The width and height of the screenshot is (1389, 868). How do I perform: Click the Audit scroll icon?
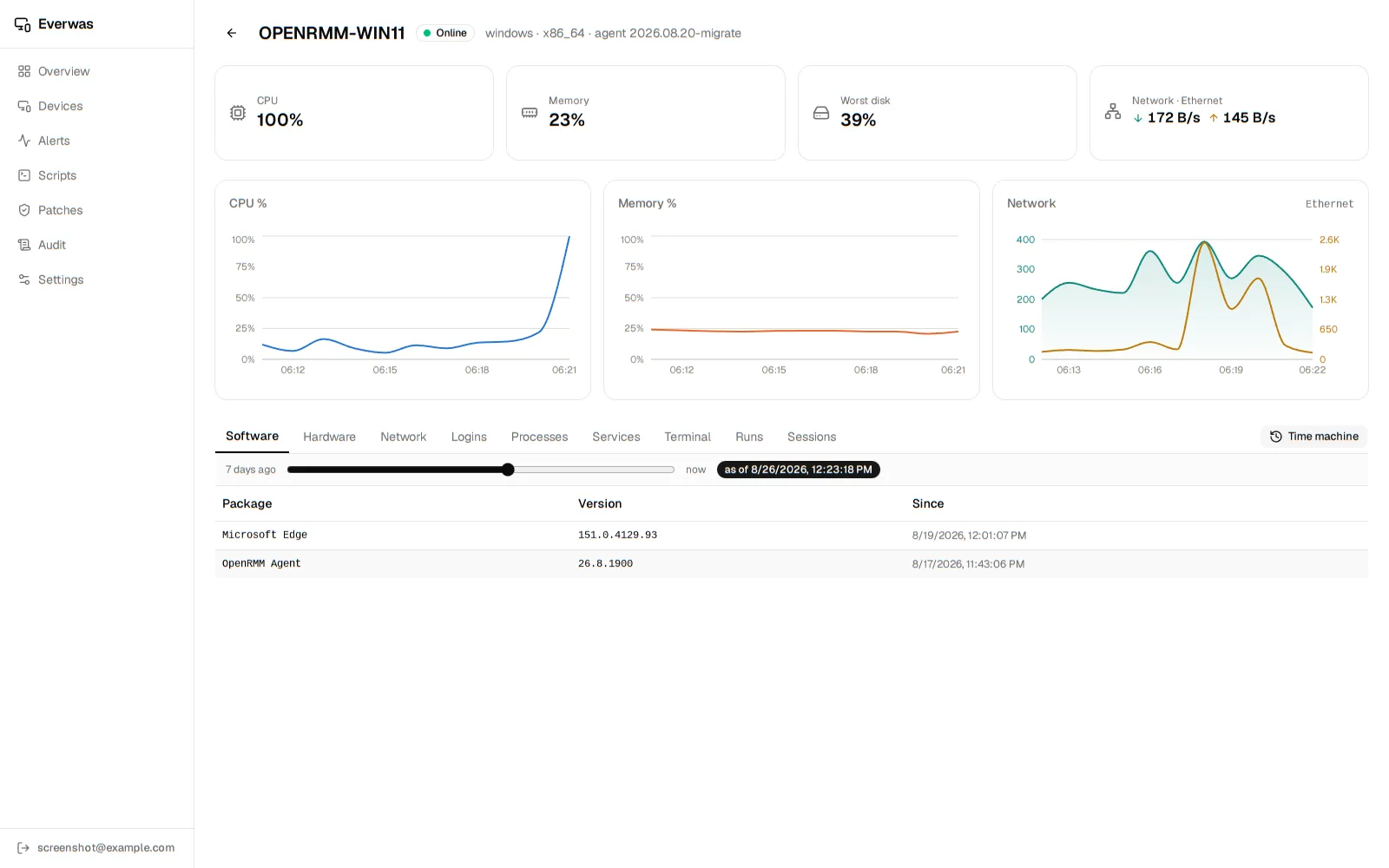[24, 245]
